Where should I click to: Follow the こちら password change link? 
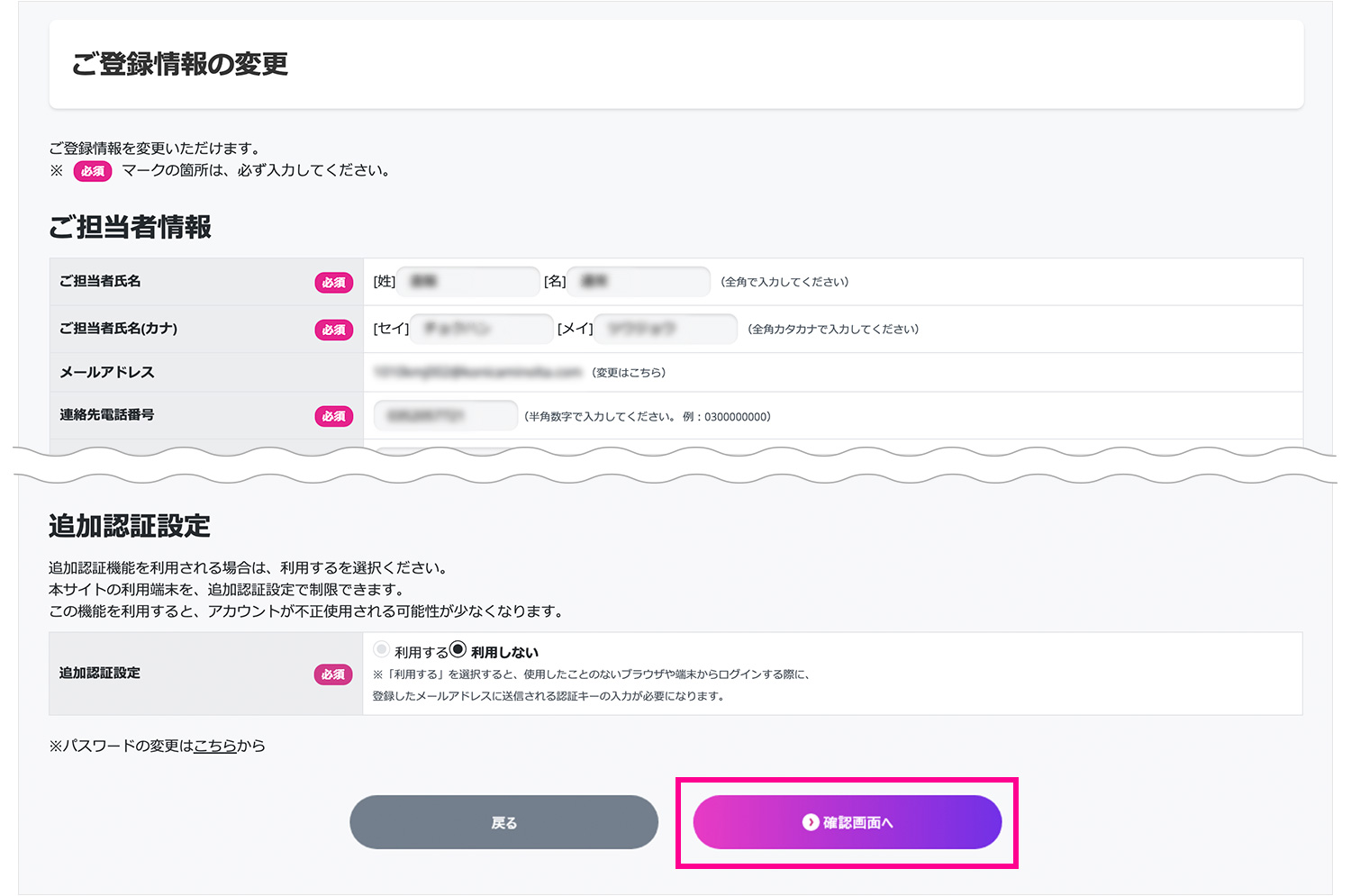[215, 746]
